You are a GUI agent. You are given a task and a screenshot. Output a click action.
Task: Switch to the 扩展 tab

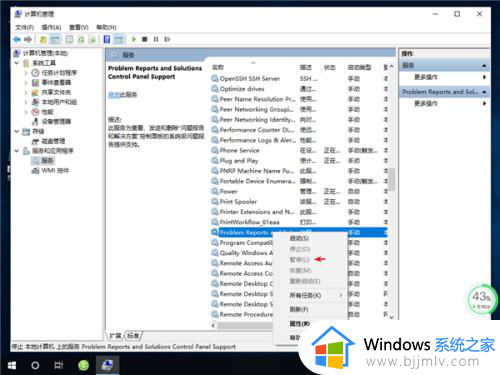115,336
